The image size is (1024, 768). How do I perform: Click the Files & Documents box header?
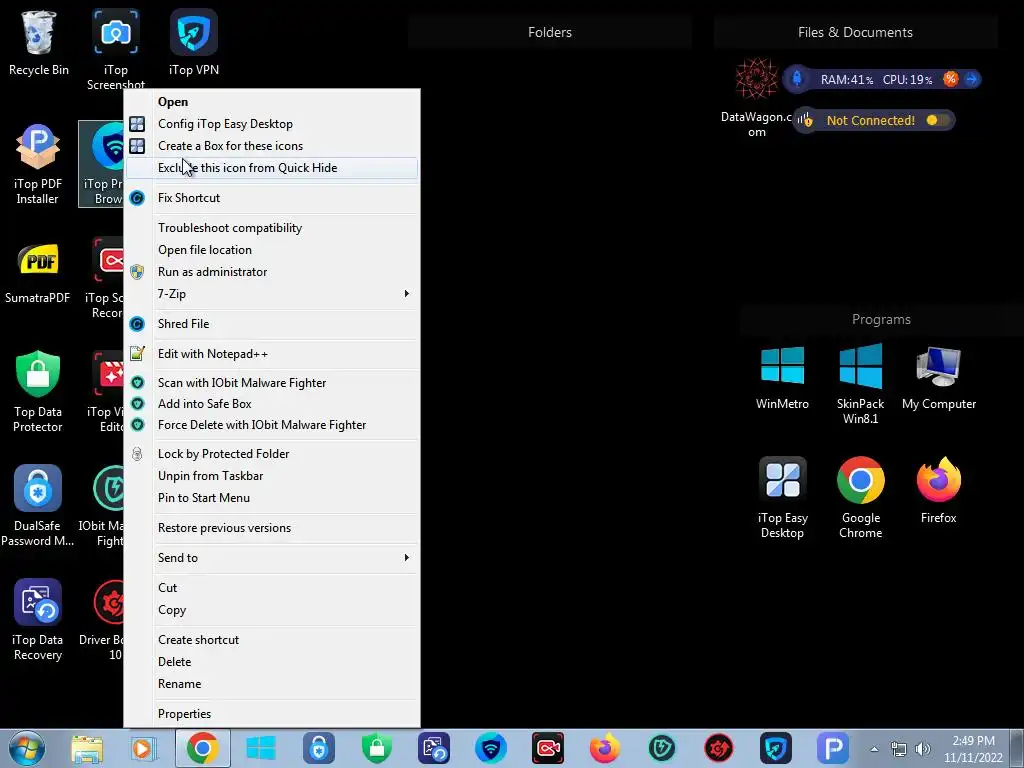[855, 32]
